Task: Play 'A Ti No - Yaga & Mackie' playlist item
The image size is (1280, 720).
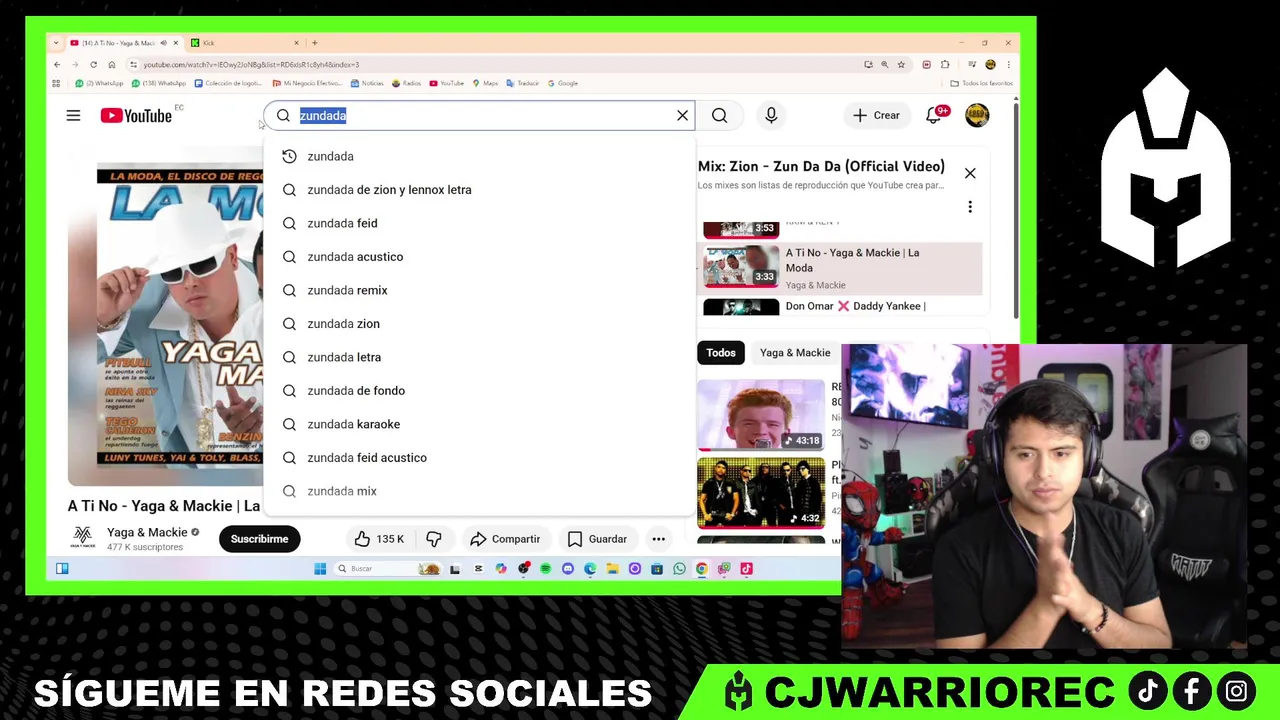Action: click(x=840, y=268)
